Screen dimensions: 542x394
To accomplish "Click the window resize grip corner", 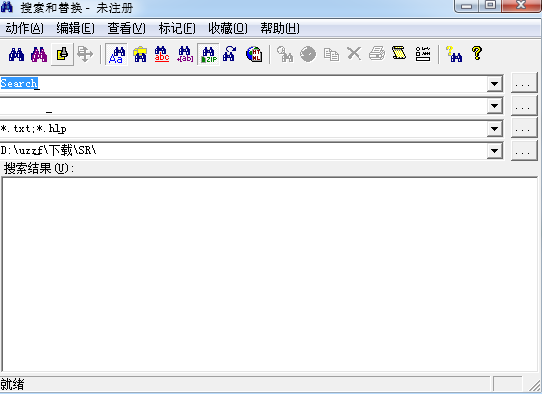I will [x=535, y=385].
